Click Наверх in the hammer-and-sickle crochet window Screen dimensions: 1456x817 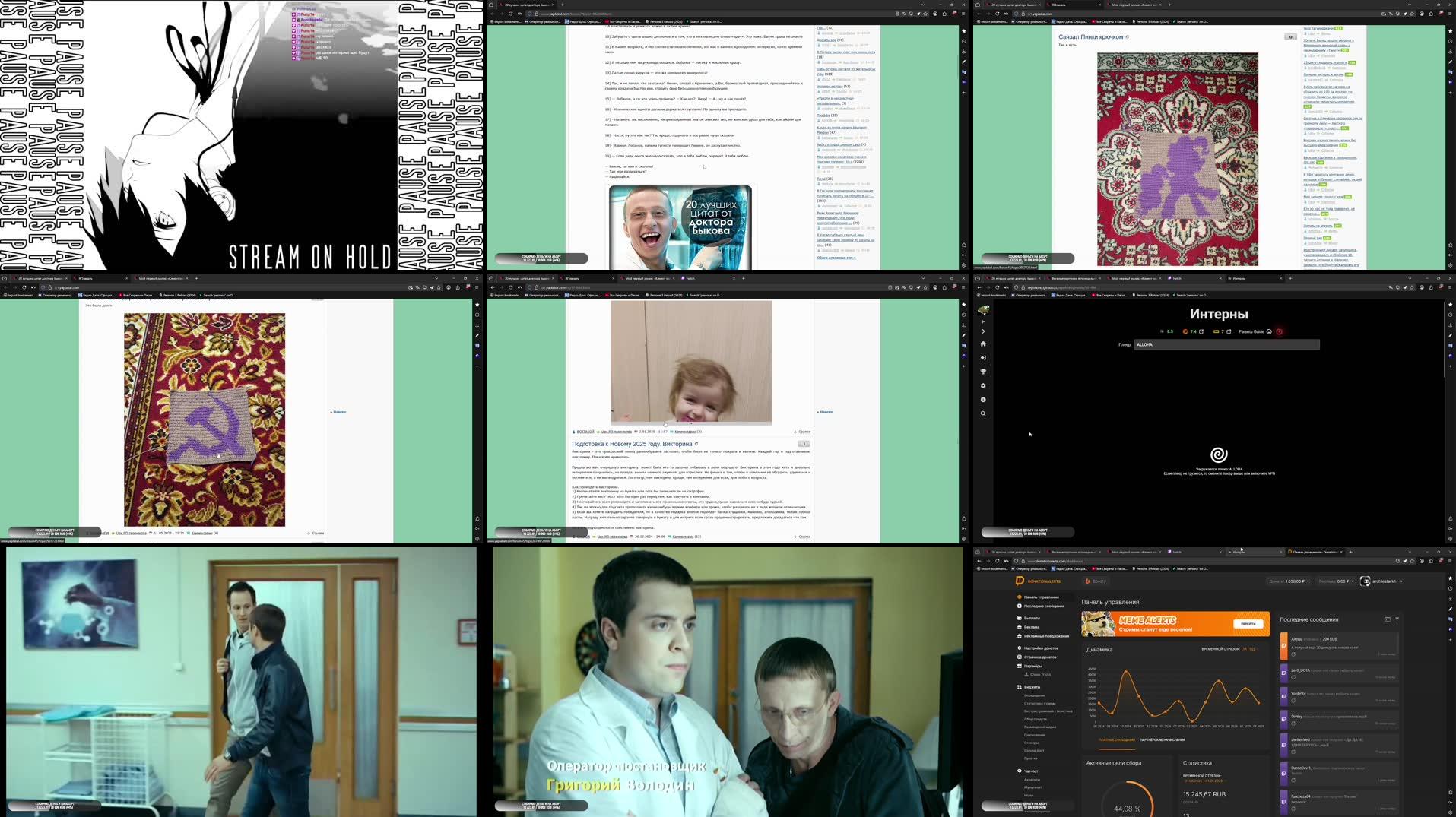tap(338, 412)
